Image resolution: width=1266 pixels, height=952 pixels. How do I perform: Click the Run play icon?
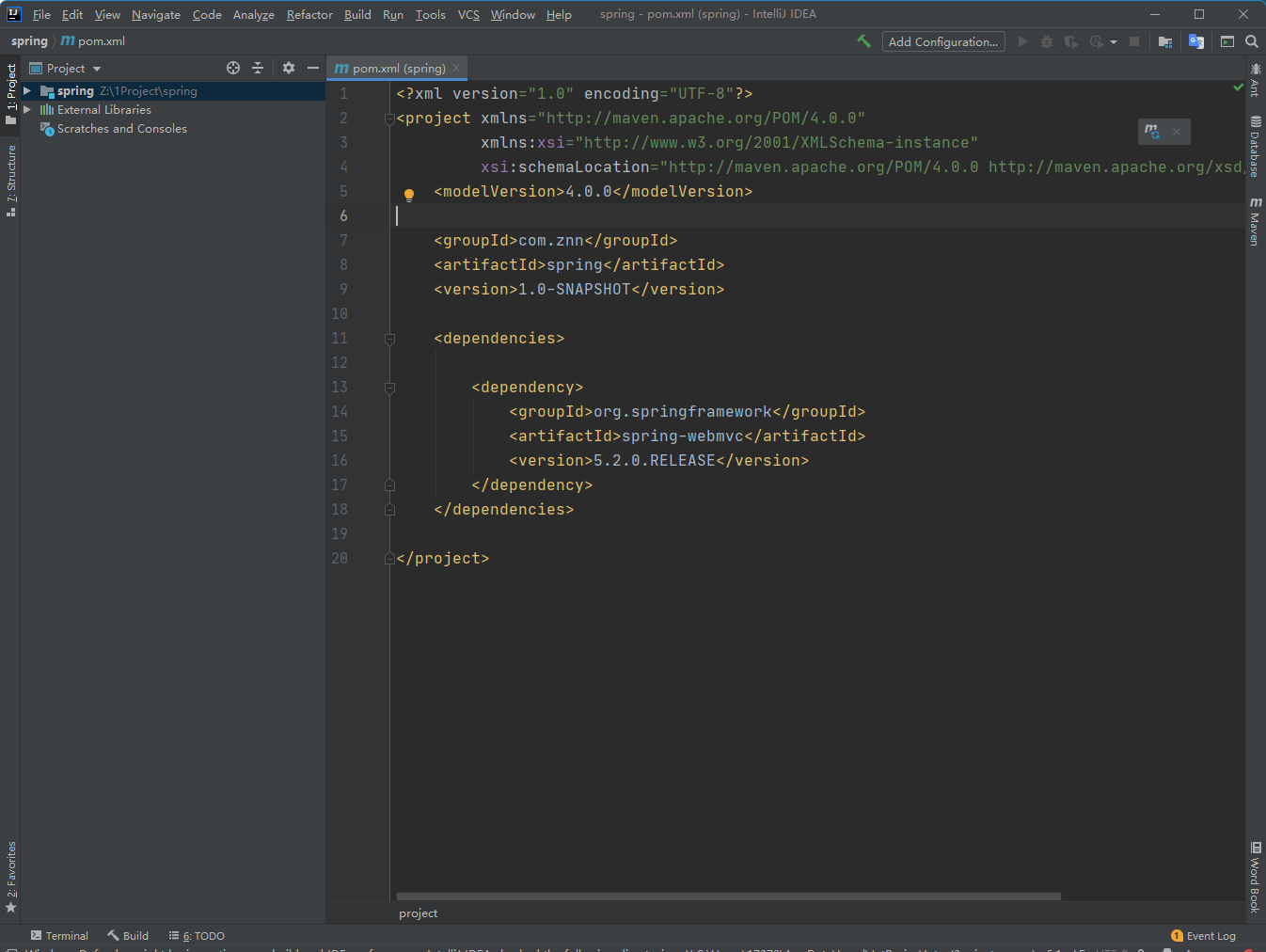coord(1022,41)
